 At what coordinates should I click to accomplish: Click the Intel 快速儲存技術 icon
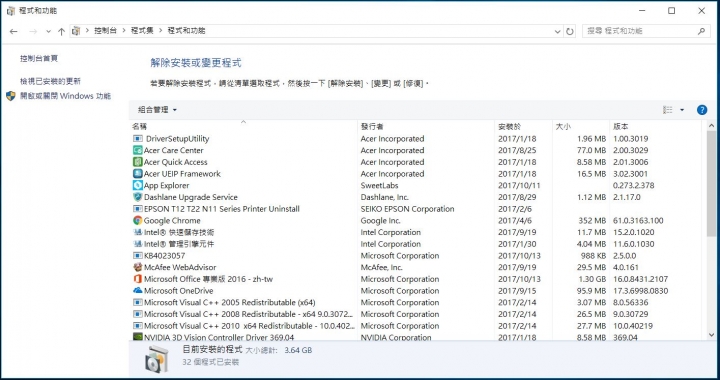[138, 232]
